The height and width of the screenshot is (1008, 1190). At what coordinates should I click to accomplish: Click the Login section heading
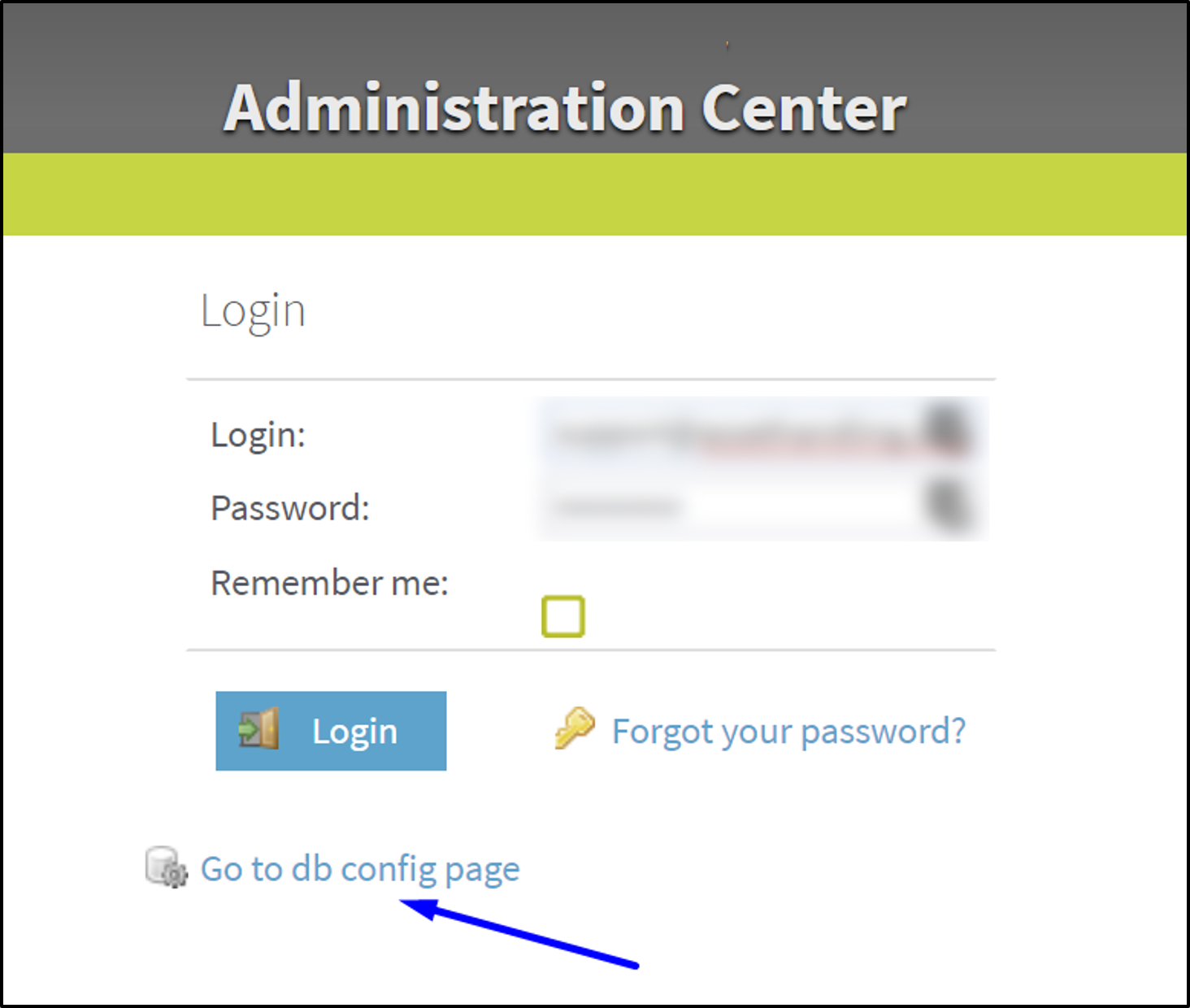(x=253, y=310)
